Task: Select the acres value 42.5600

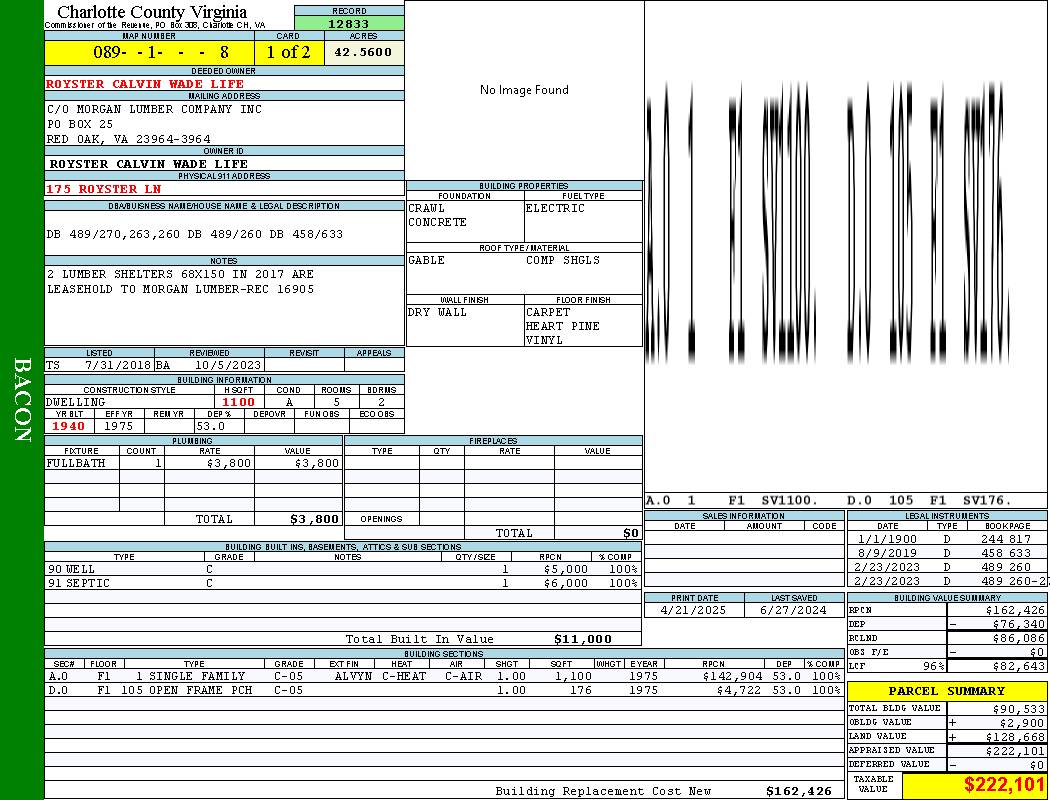Action: (x=363, y=52)
